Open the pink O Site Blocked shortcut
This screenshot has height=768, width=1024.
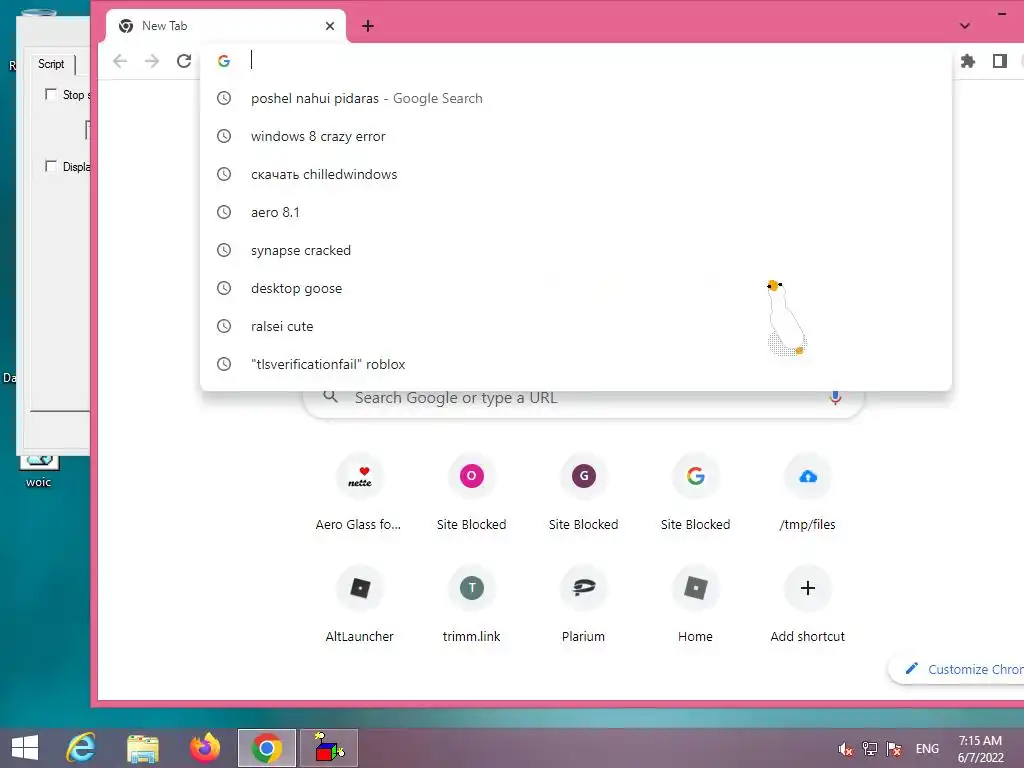[x=472, y=493]
